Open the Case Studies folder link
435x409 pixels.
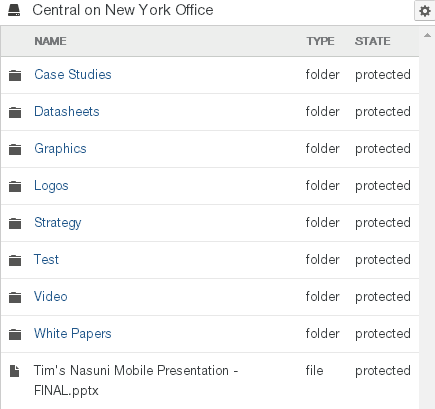(x=73, y=74)
